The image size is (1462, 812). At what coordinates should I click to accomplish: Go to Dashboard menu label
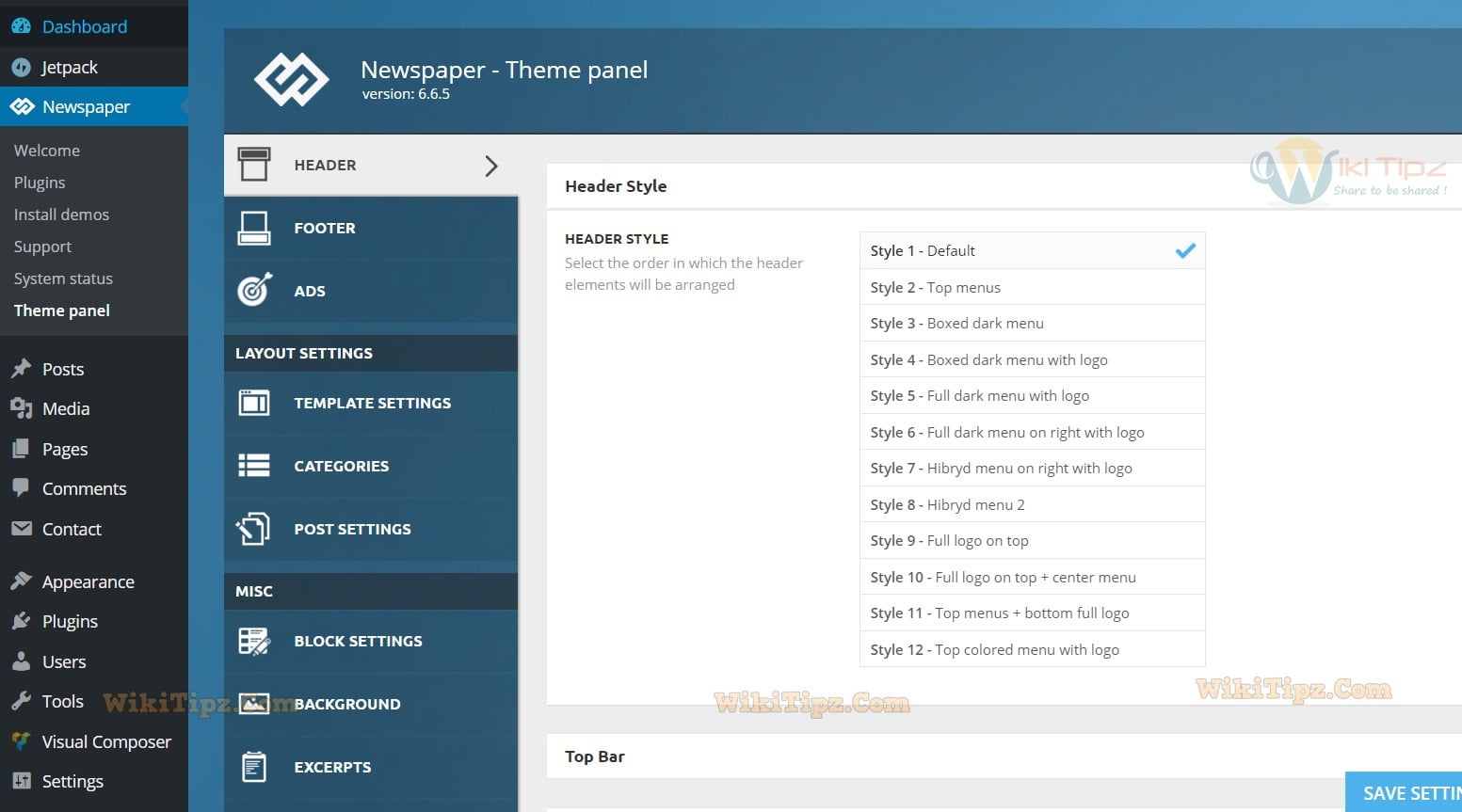[x=85, y=26]
